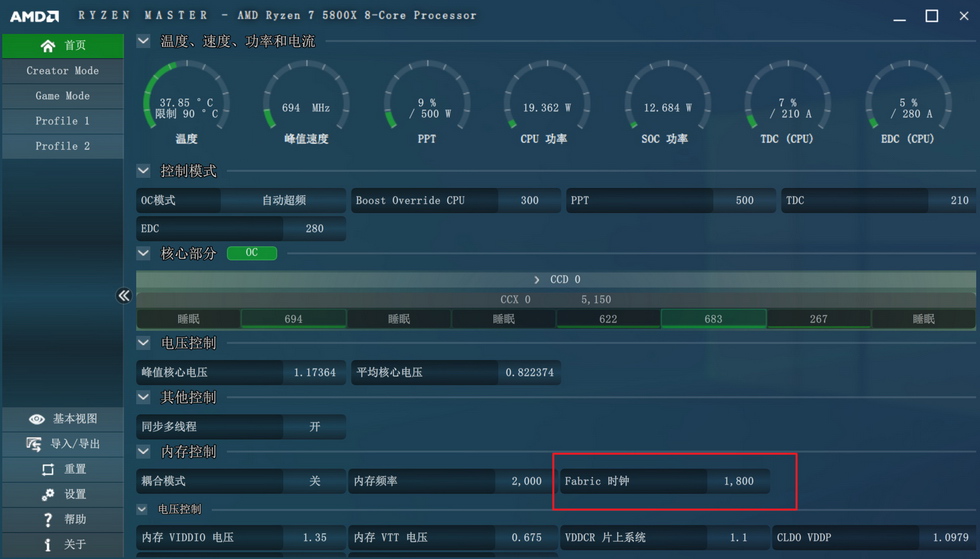The height and width of the screenshot is (559, 980).
Task: Toggle 耦合模式 关 value
Action: 314,481
